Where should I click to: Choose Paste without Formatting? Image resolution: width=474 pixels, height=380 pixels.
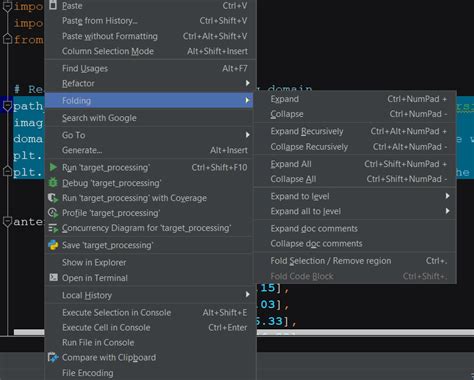click(150, 36)
